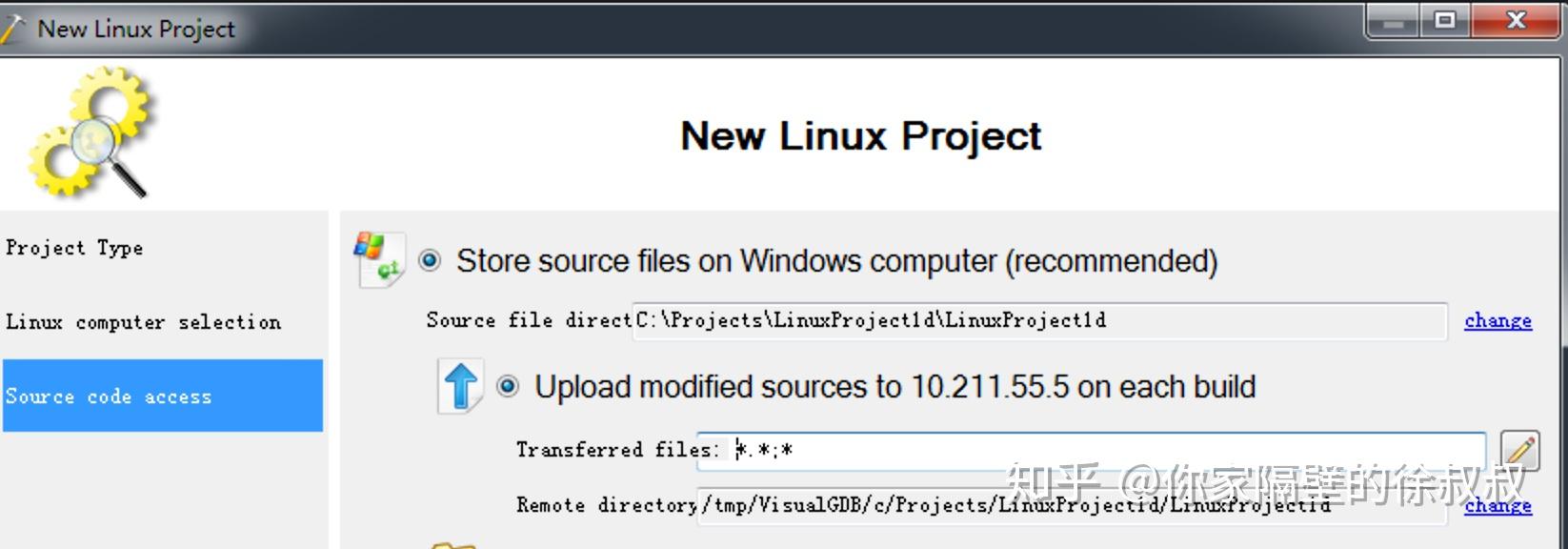
Task: Click the partially visible folder icon at the bottom
Action: pyautogui.click(x=453, y=545)
